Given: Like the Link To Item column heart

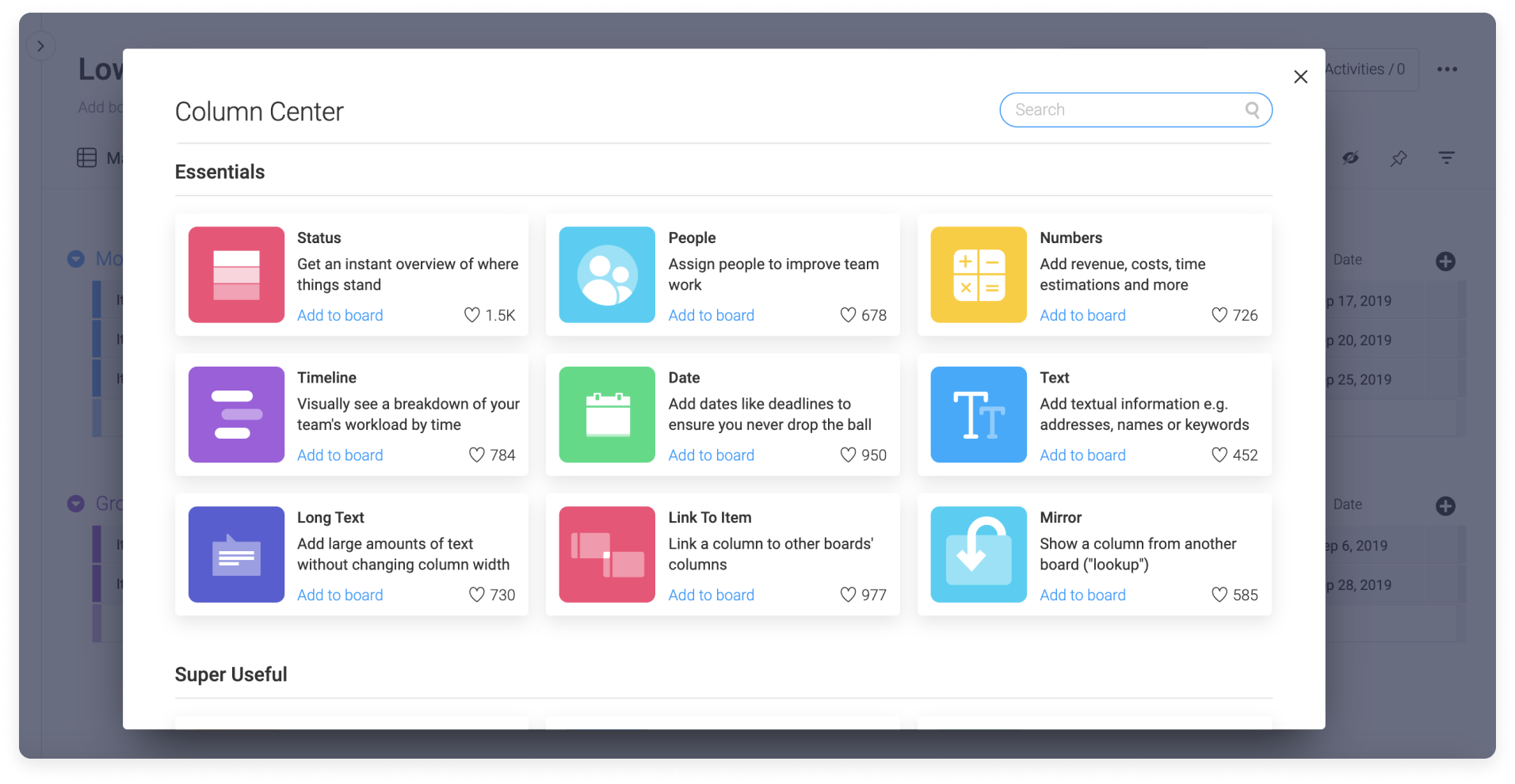Looking at the screenshot, I should 848,595.
